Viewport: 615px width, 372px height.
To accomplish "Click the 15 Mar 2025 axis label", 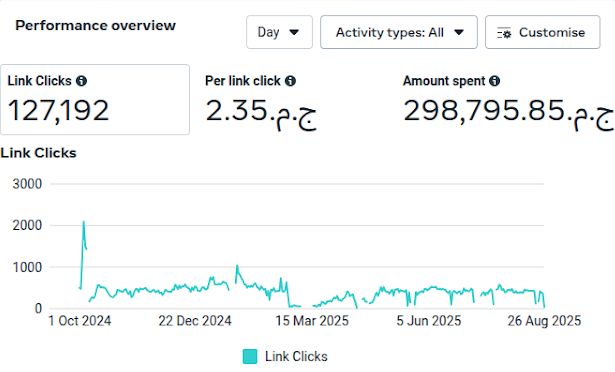I will coord(312,321).
